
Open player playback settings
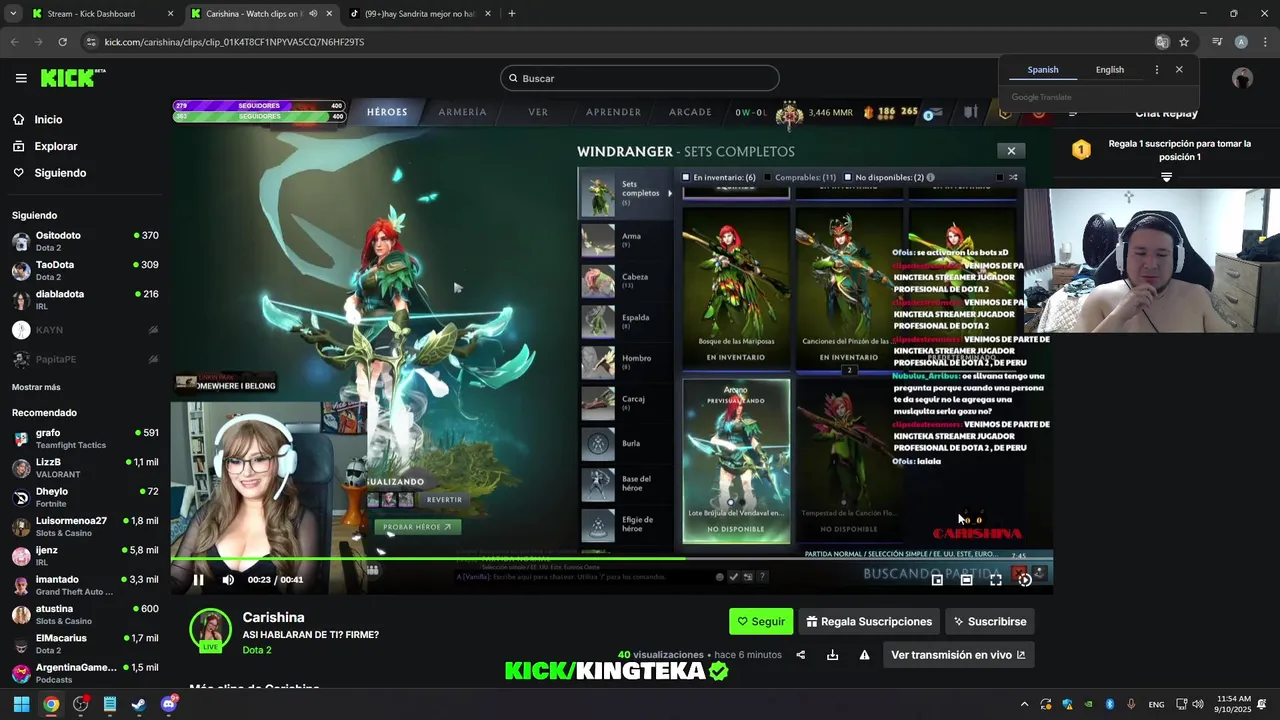click(1025, 579)
